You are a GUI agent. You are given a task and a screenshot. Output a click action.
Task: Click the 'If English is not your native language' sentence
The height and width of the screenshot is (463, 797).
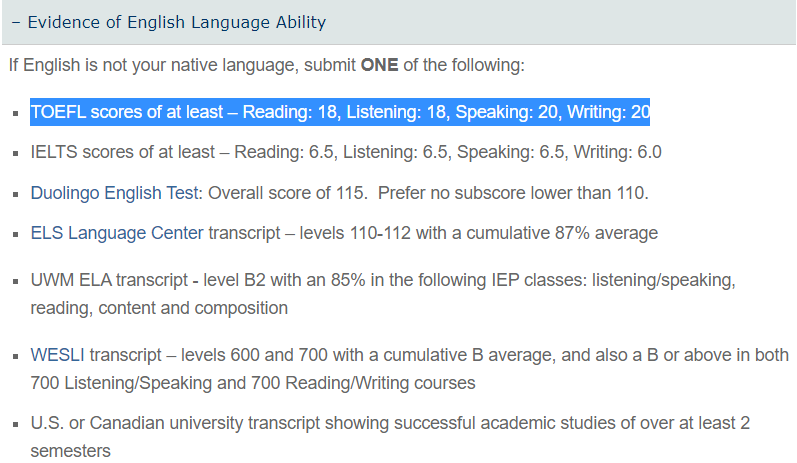click(x=266, y=65)
